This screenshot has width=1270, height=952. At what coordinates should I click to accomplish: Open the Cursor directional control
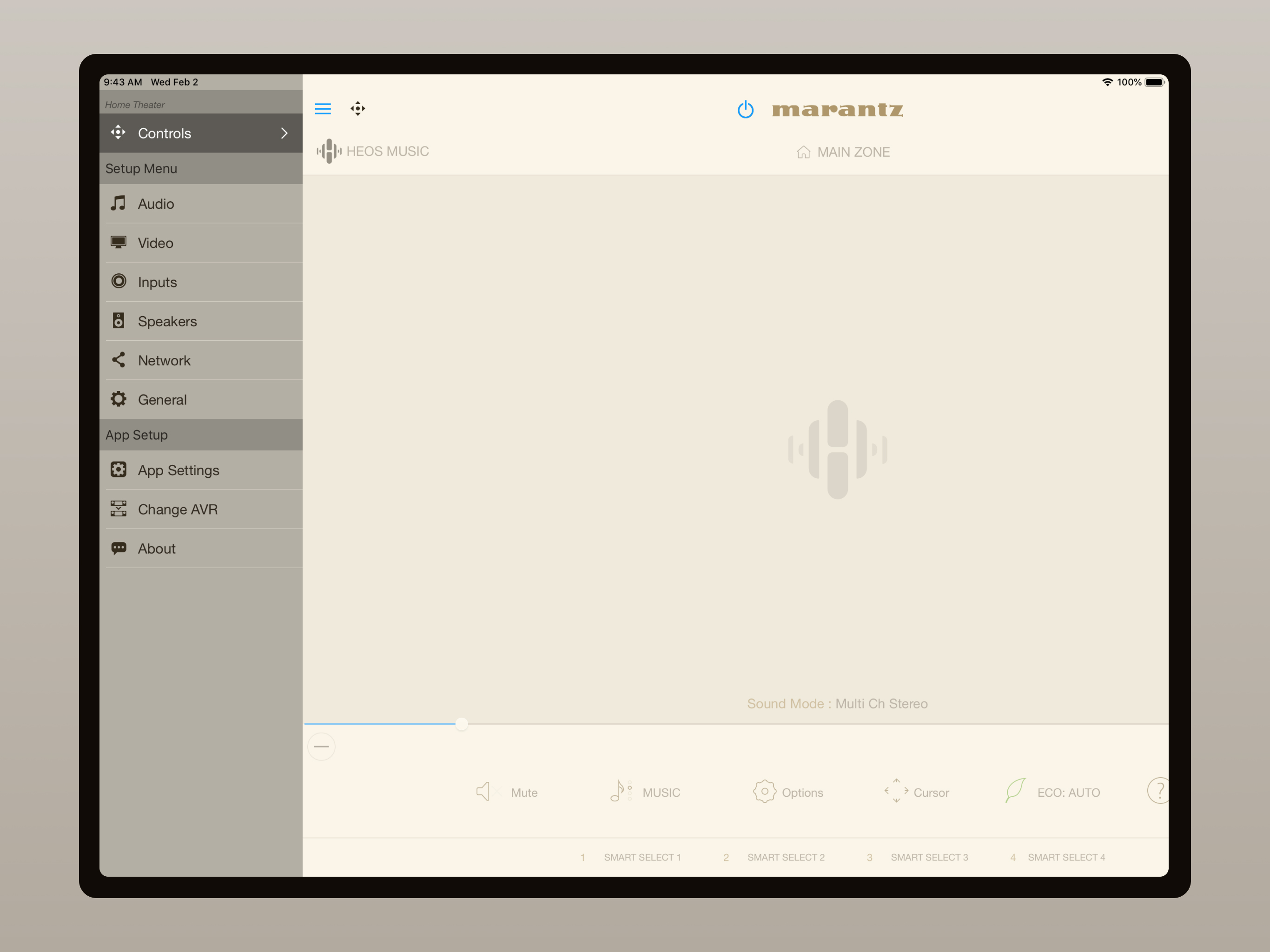pyautogui.click(x=896, y=791)
